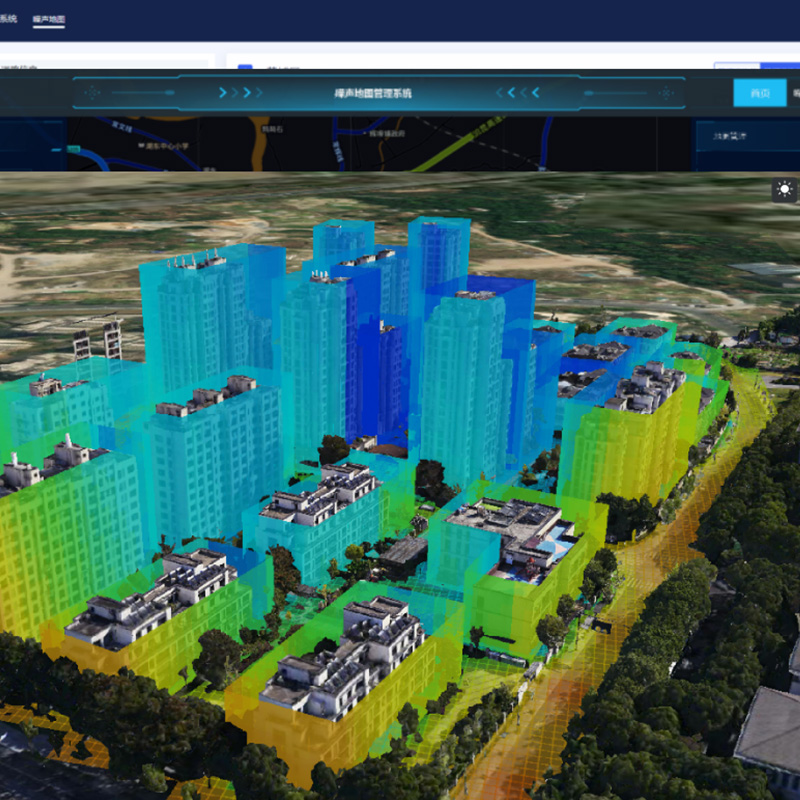Click the left crosshair target icon in header

pyautogui.click(x=92, y=93)
